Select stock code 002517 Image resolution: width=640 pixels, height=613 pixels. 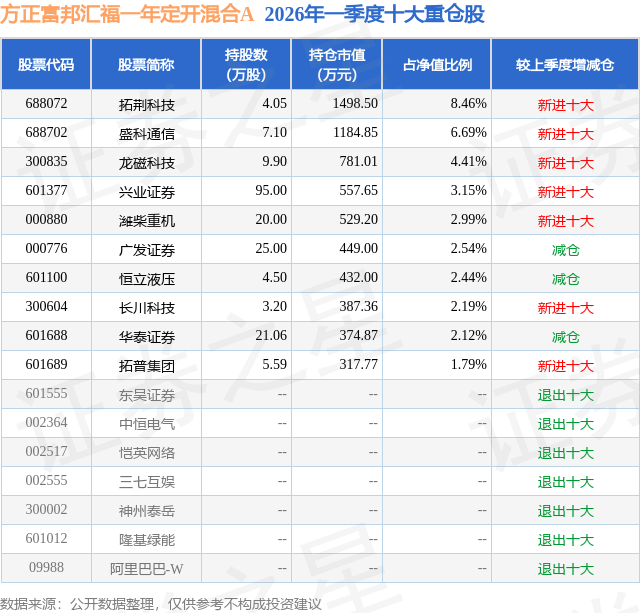(x=46, y=451)
